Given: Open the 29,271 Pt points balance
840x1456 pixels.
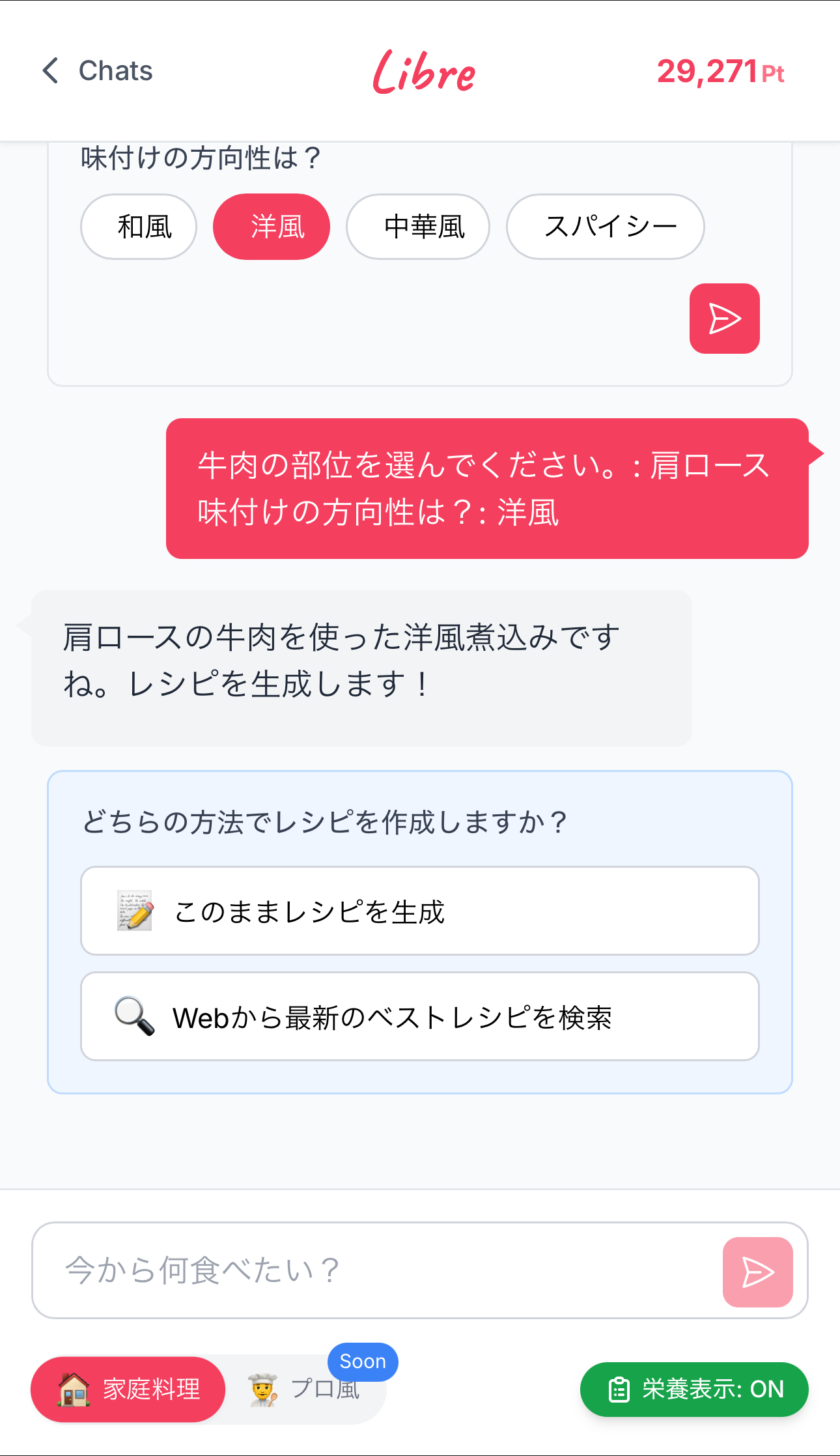Looking at the screenshot, I should [720, 72].
